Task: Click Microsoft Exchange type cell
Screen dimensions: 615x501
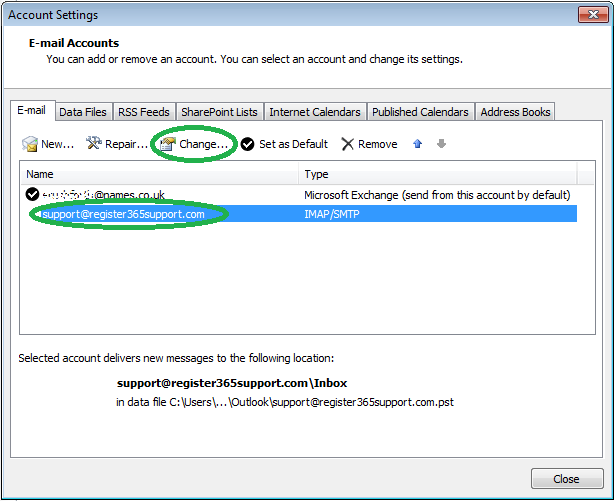Action: pyautogui.click(x=437, y=195)
